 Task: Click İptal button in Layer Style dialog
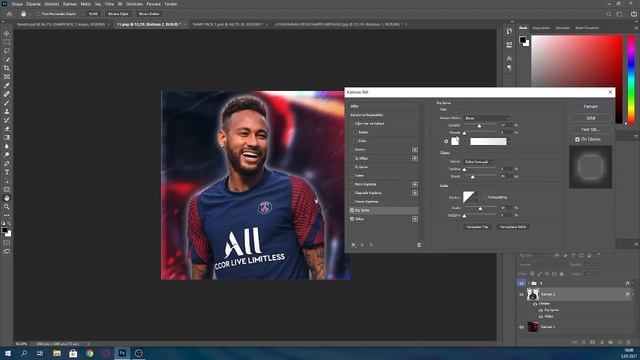(590, 118)
